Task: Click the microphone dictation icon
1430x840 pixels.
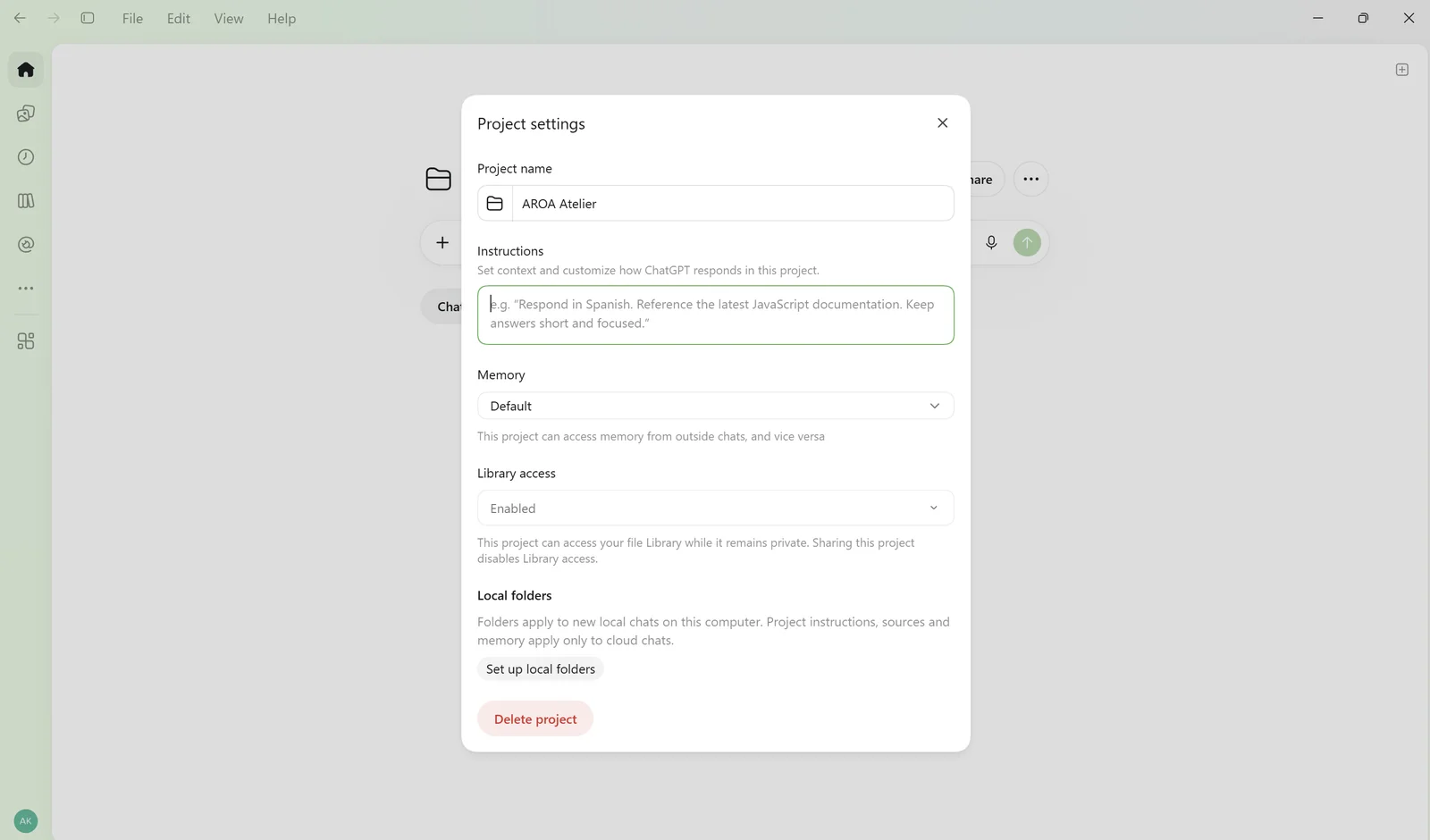Action: [991, 242]
